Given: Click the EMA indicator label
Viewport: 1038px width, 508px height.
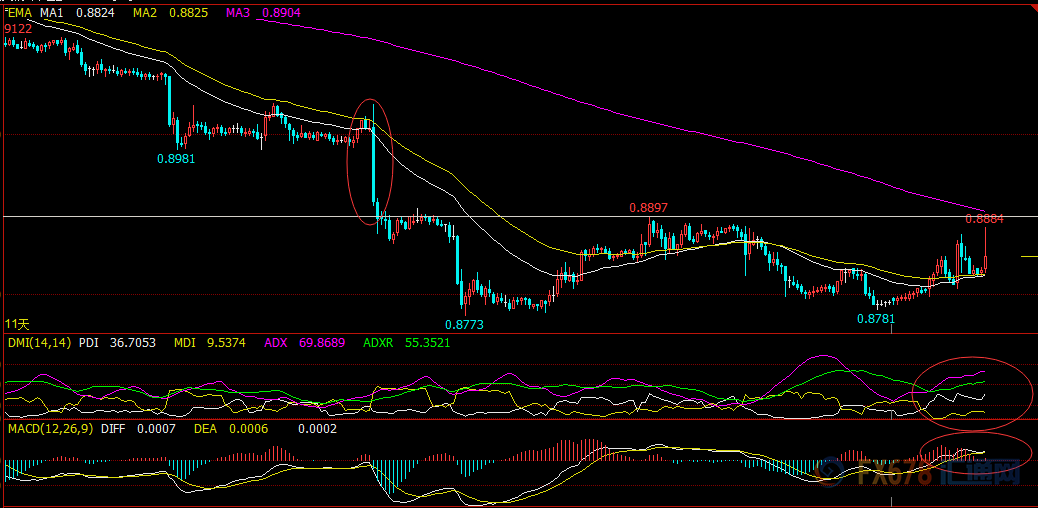Looking at the screenshot, I should (x=19, y=13).
